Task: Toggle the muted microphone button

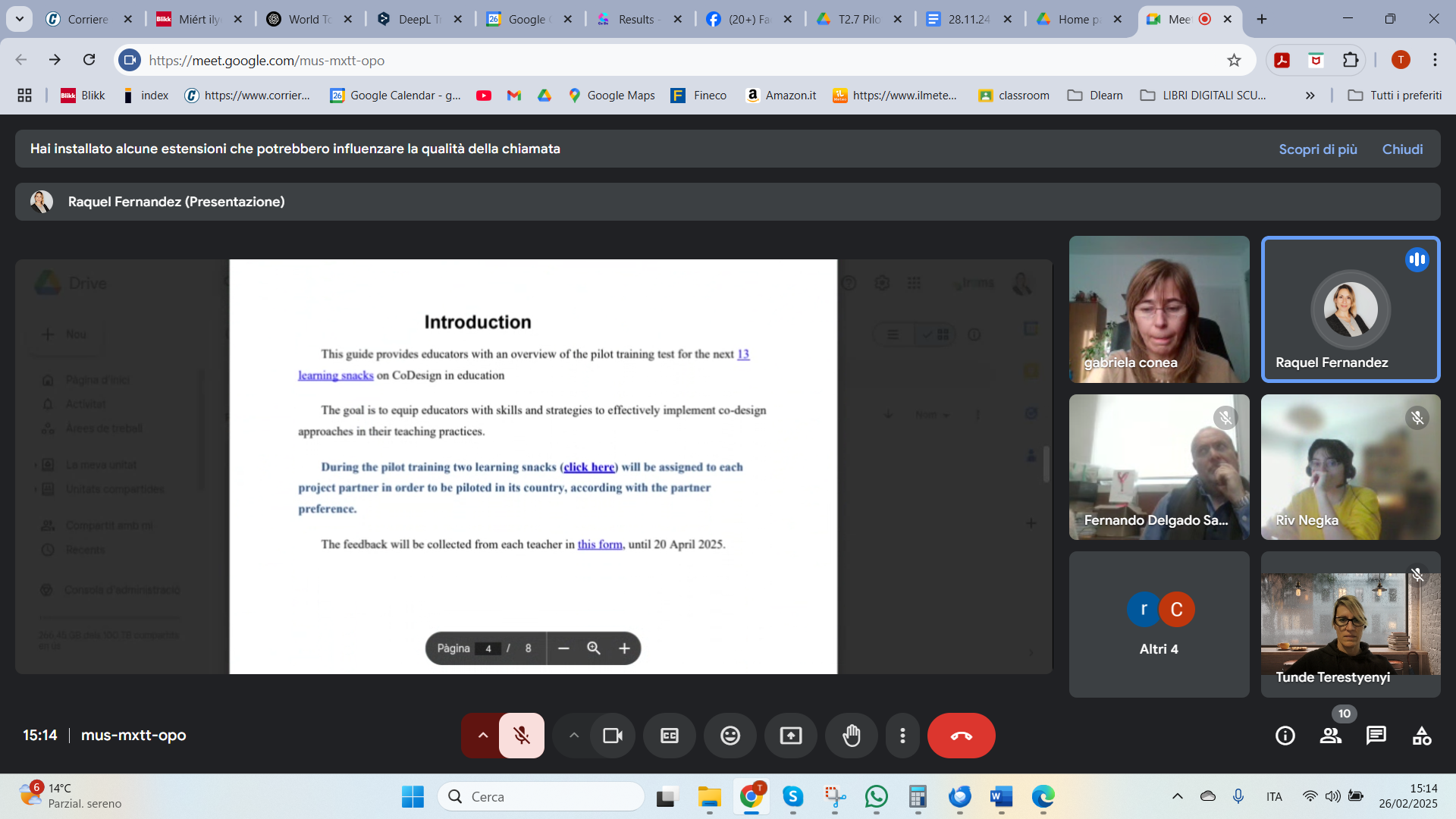Action: (x=522, y=736)
